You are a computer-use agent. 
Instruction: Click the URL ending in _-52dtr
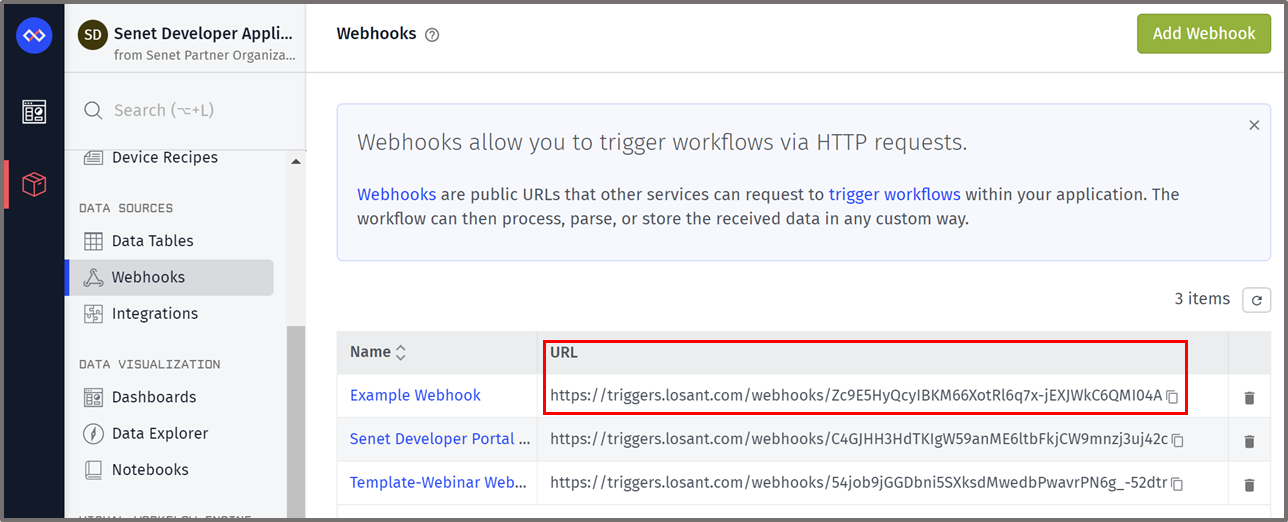(x=858, y=483)
